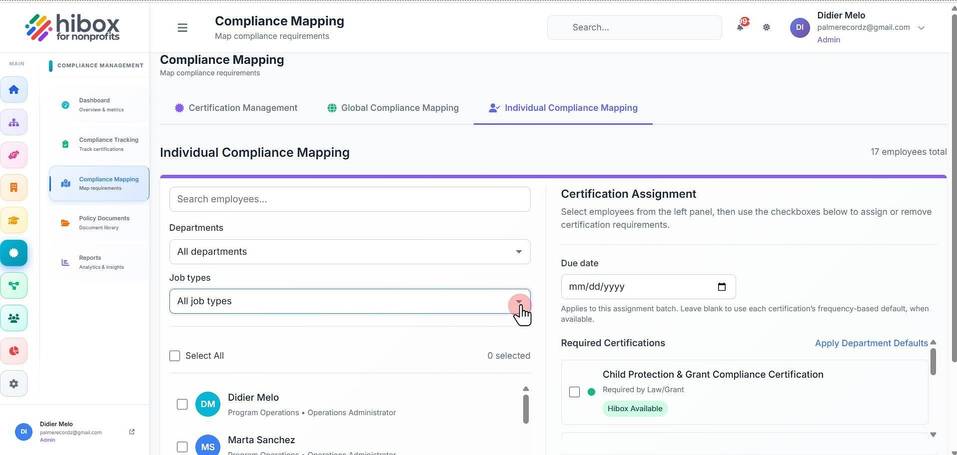Click the DI user avatar in header
957x455 pixels.
point(800,27)
